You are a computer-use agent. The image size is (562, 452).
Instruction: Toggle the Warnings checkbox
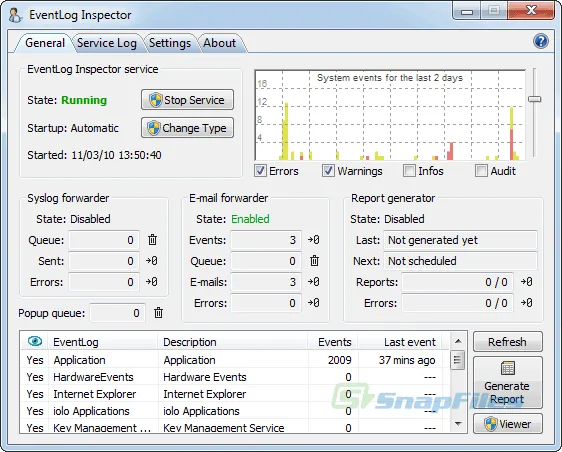(328, 171)
